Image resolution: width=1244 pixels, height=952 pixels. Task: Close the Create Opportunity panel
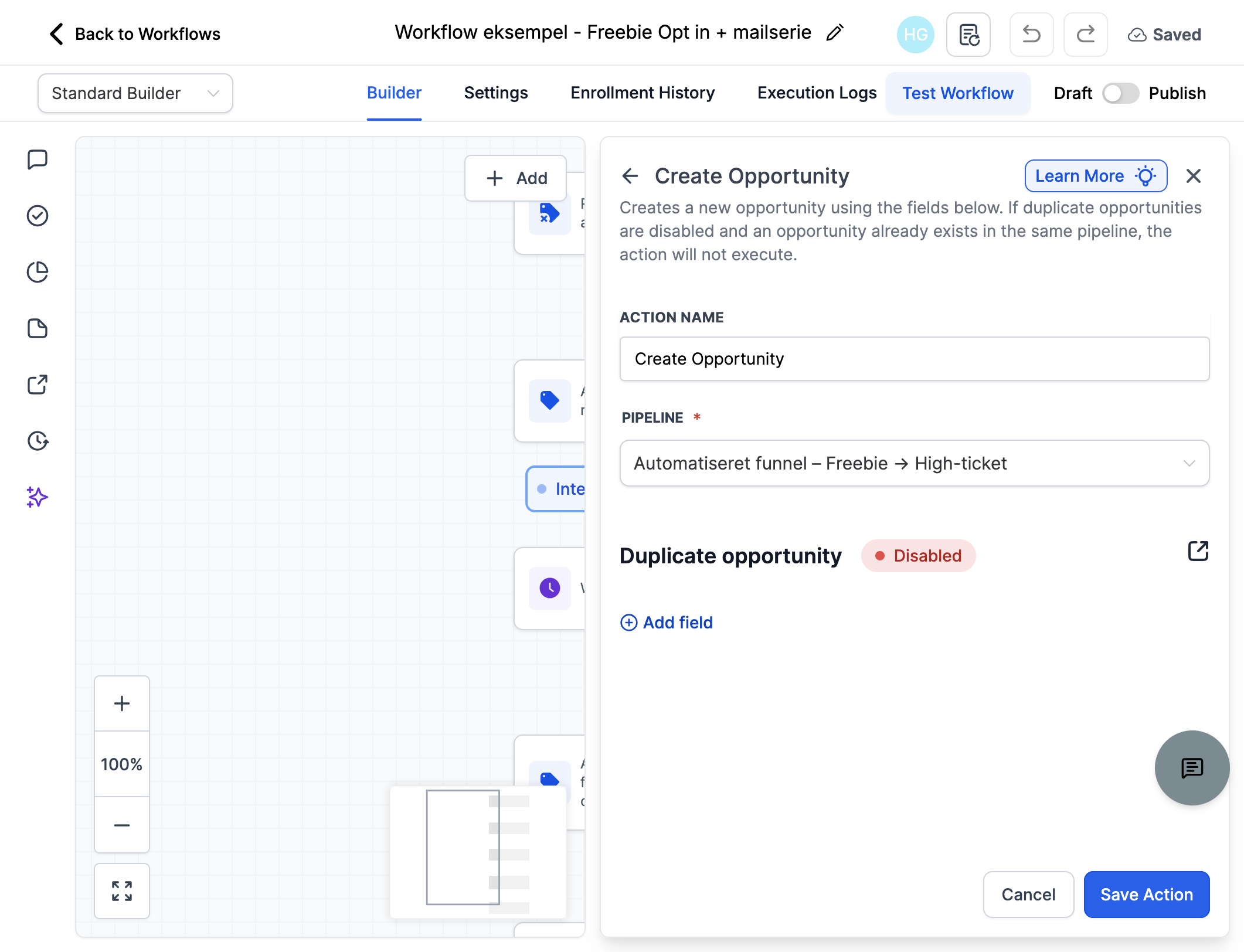point(1194,176)
